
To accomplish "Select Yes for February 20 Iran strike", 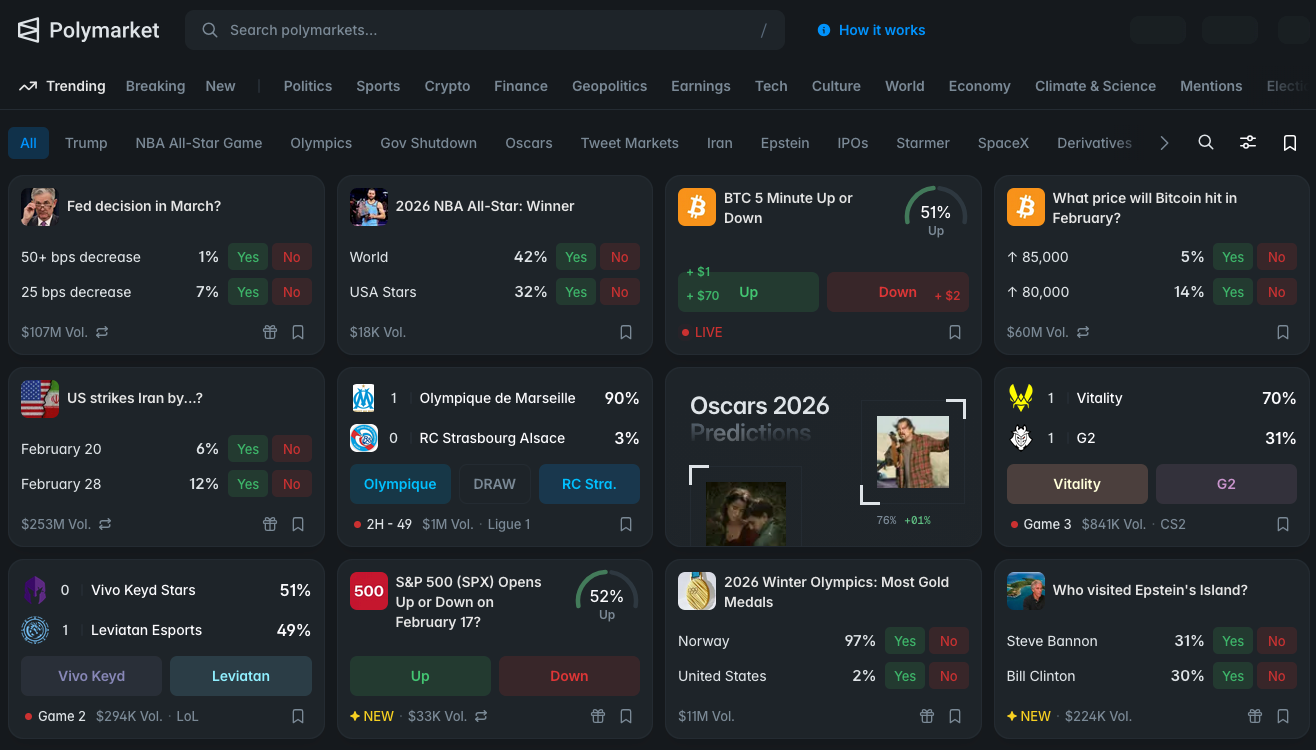I will point(248,449).
